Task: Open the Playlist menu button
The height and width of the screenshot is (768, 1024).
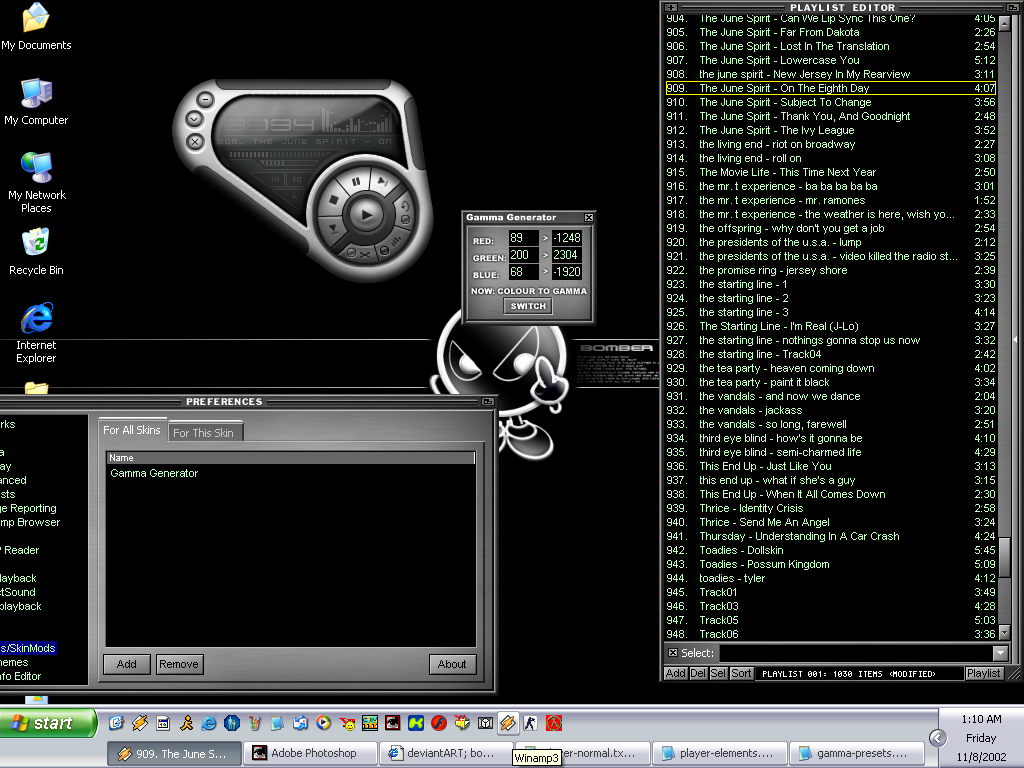Action: click(984, 673)
